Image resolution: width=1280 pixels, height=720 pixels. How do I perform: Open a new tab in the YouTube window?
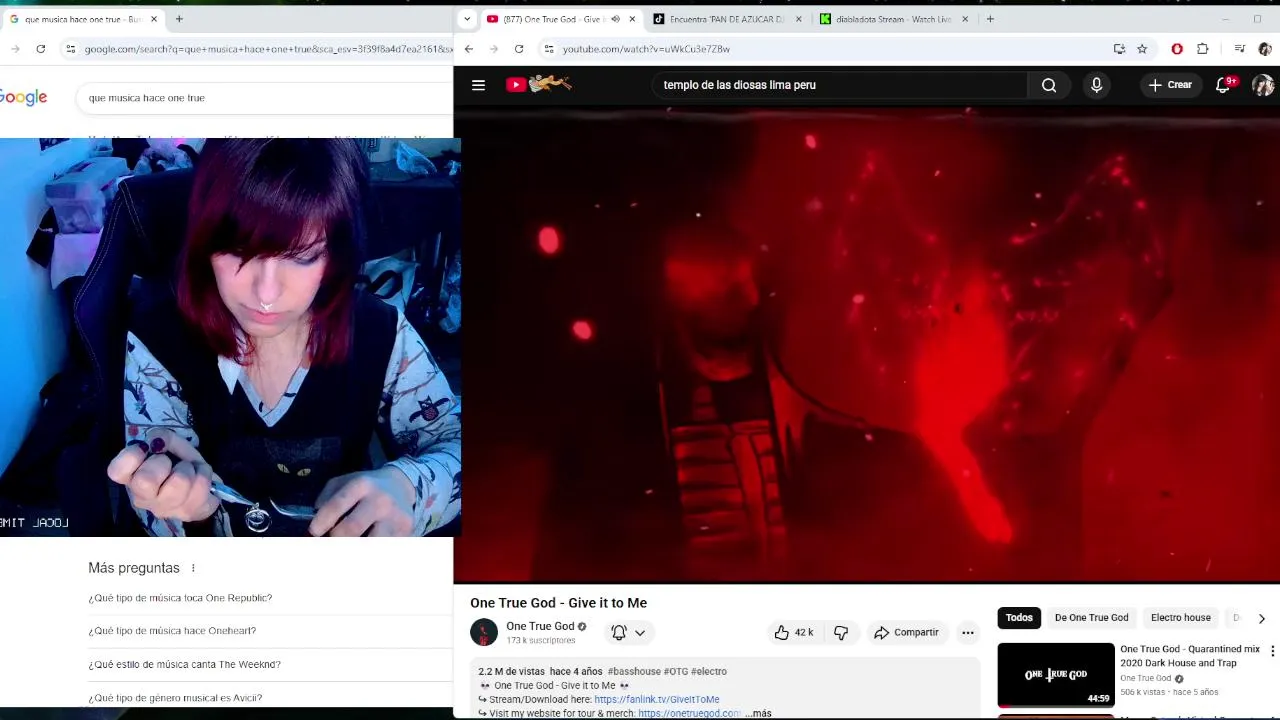click(x=990, y=19)
